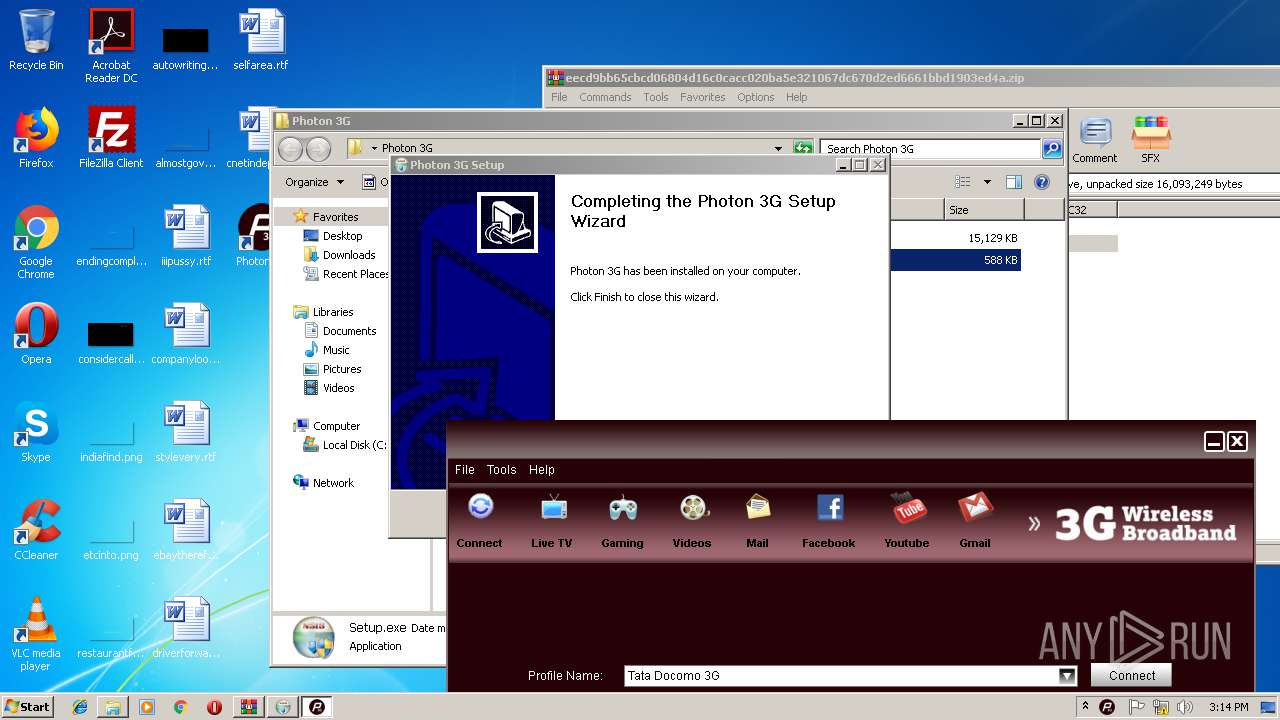Click Explorer back navigation arrow

[291, 149]
